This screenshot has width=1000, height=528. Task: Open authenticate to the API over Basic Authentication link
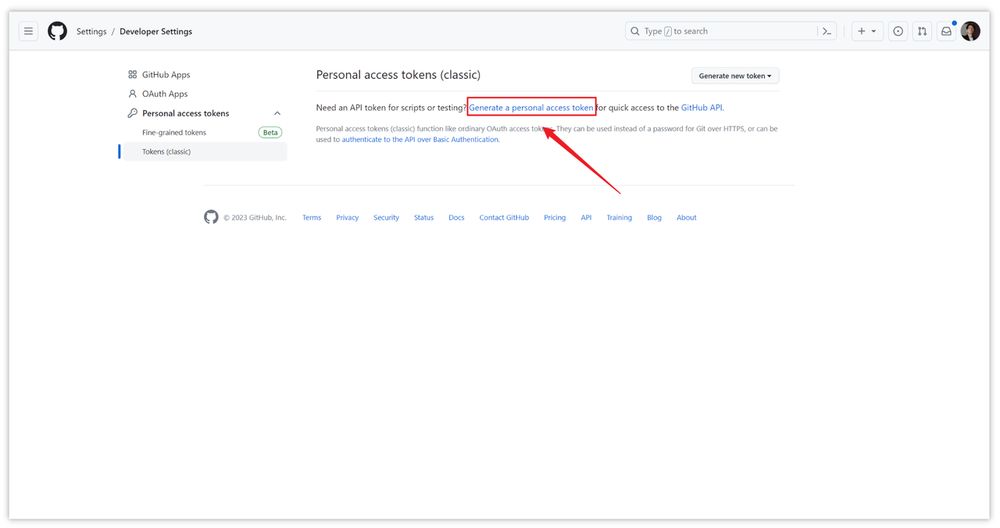(x=420, y=139)
